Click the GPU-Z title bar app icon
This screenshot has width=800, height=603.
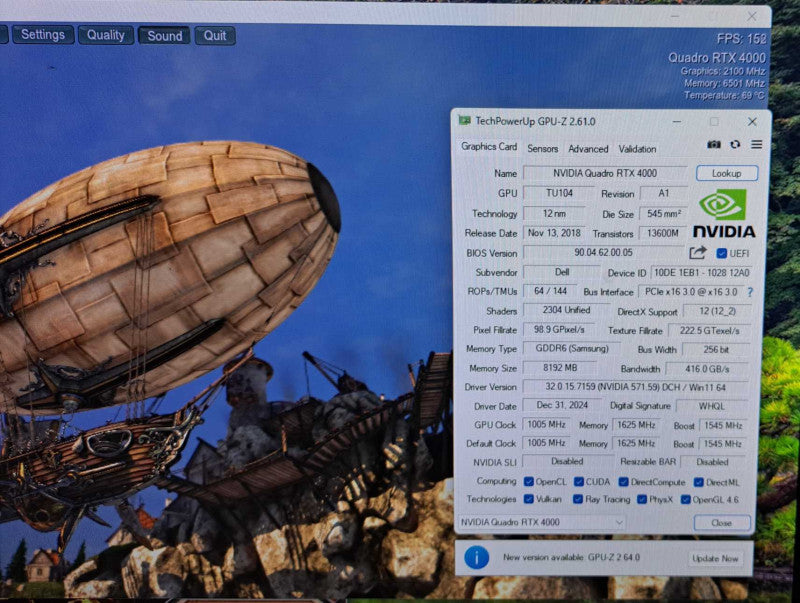[464, 121]
